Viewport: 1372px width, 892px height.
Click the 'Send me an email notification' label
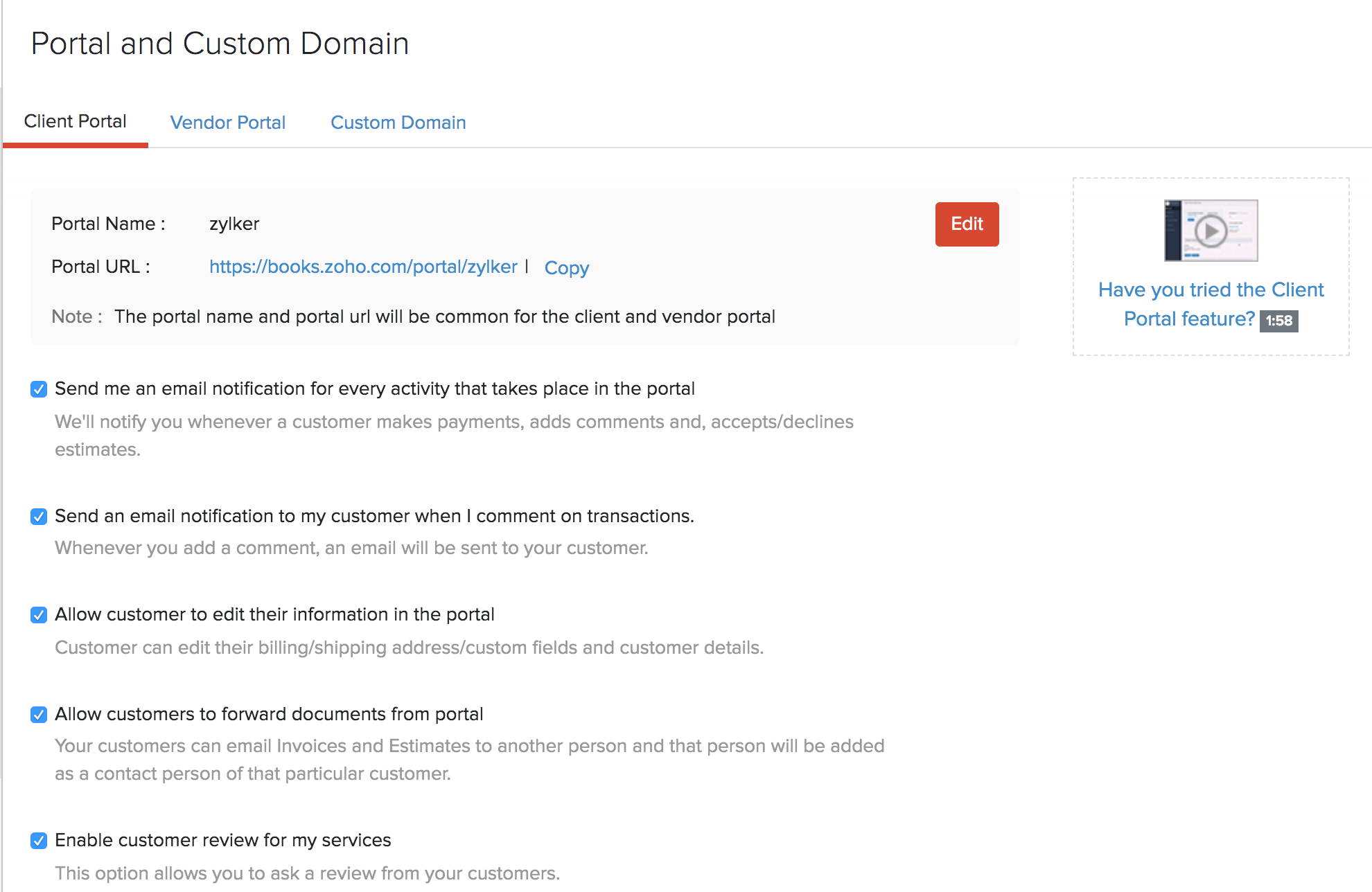tap(374, 389)
